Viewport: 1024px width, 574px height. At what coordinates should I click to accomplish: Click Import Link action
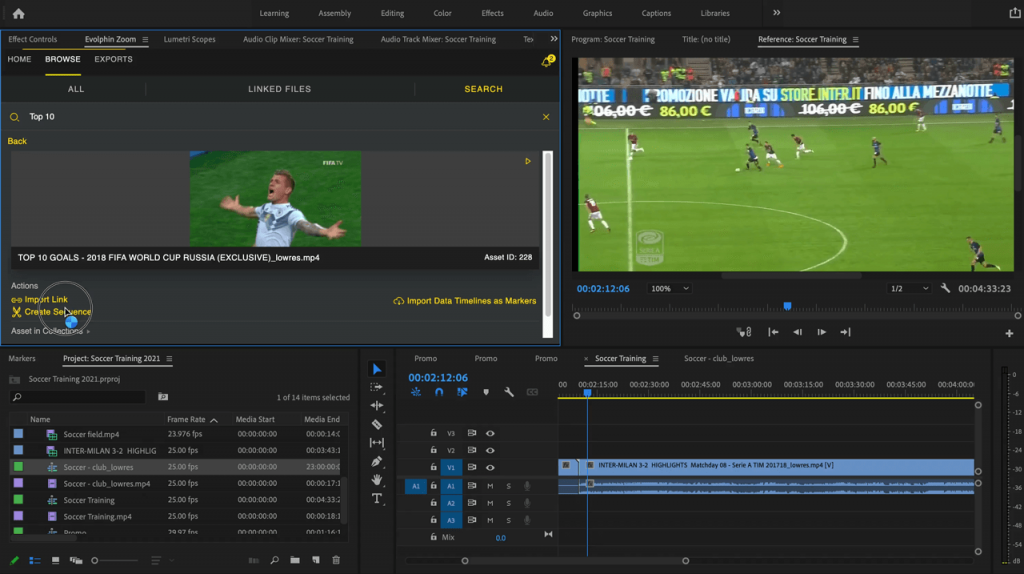39,299
